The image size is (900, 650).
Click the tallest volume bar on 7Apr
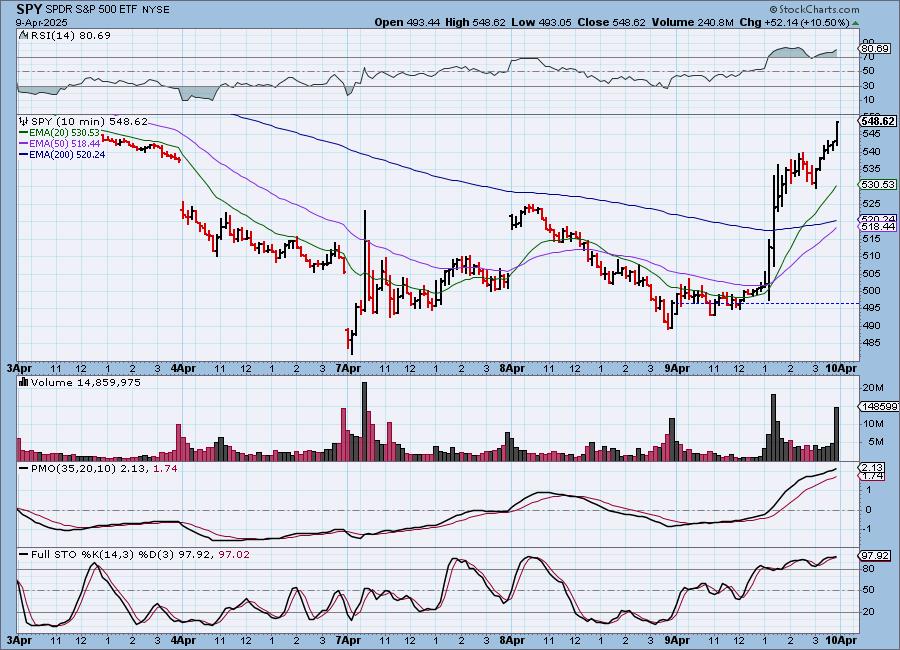coord(364,421)
